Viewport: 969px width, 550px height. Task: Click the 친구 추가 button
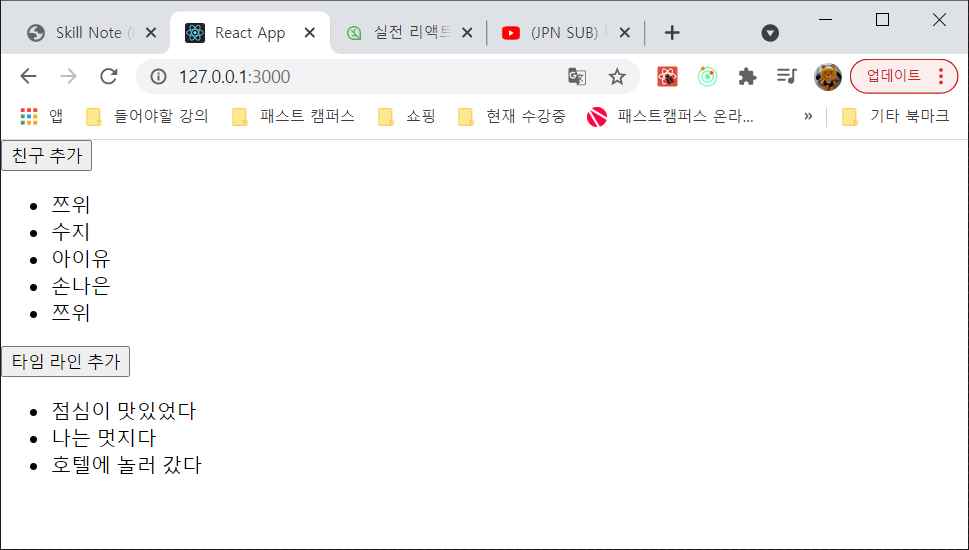47,155
